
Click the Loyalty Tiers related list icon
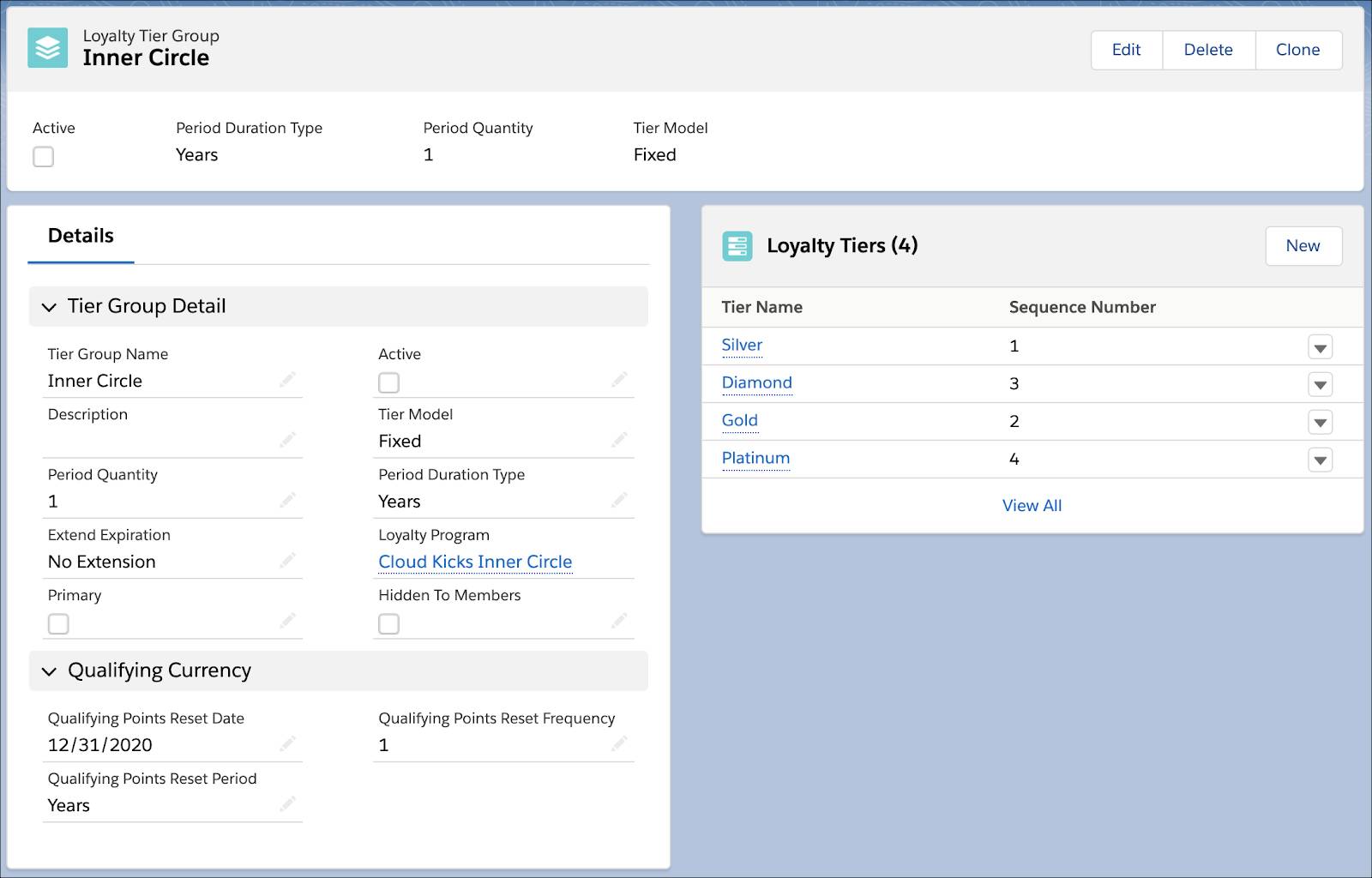click(x=737, y=246)
